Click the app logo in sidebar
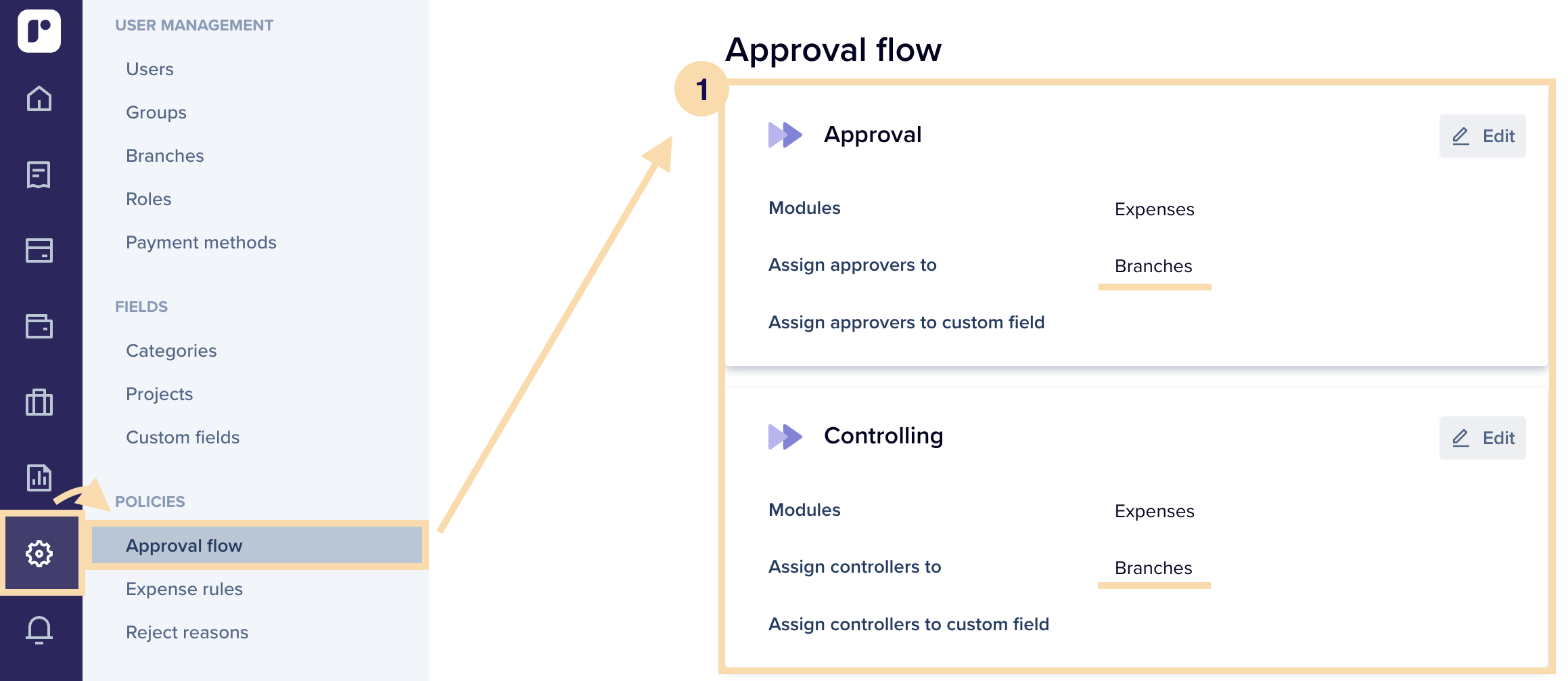The width and height of the screenshot is (1568, 681). [39, 31]
